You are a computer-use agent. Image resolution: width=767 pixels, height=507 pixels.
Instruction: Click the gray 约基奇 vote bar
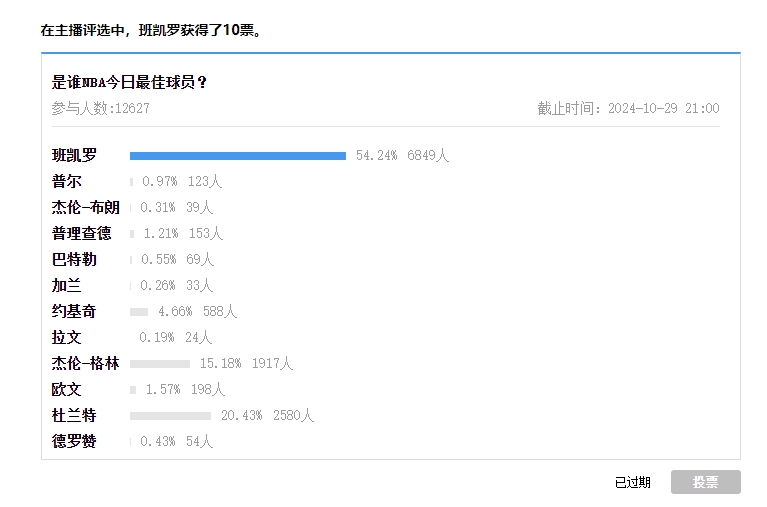(x=139, y=312)
